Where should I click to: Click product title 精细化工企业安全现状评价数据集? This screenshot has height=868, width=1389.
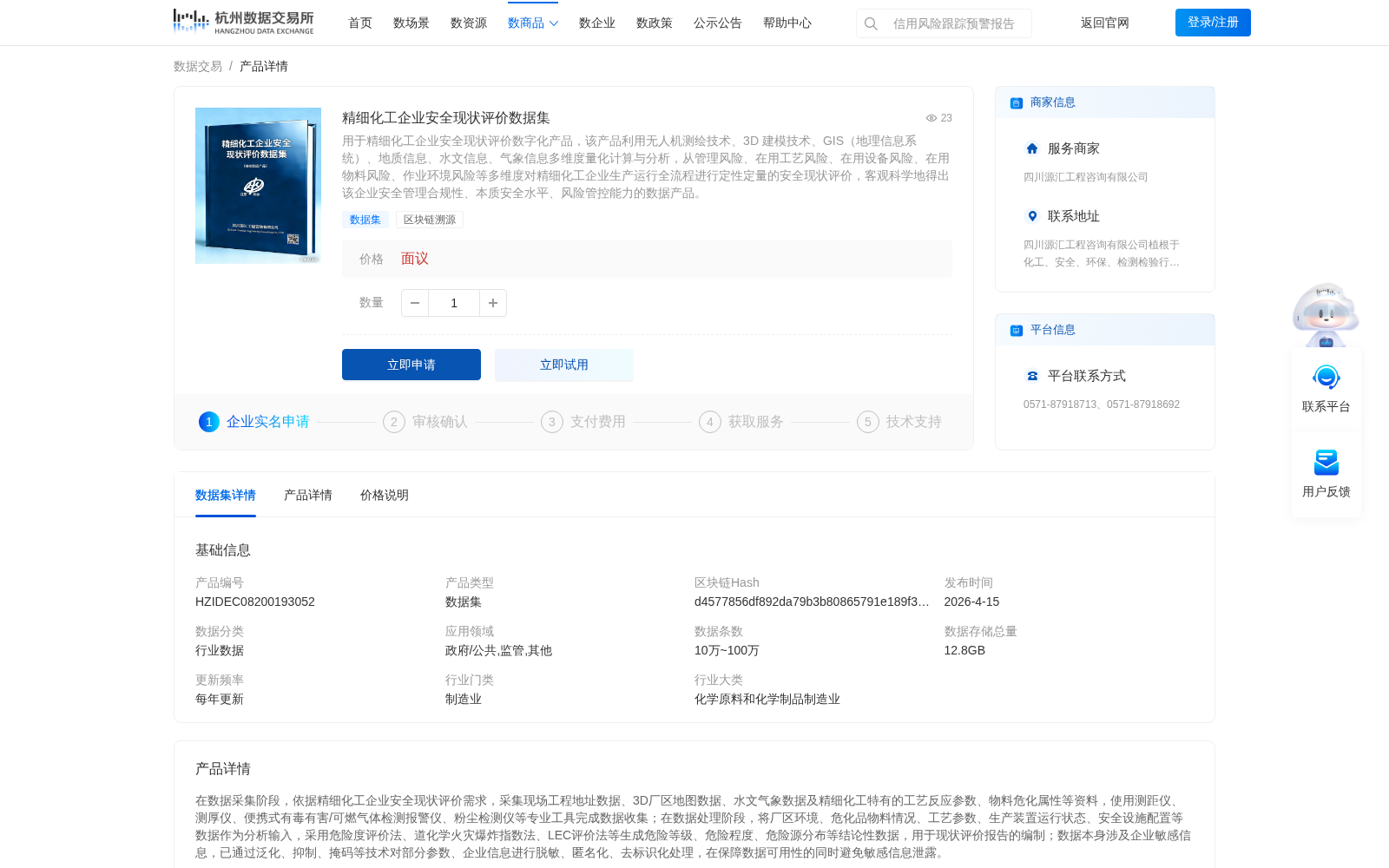click(446, 118)
